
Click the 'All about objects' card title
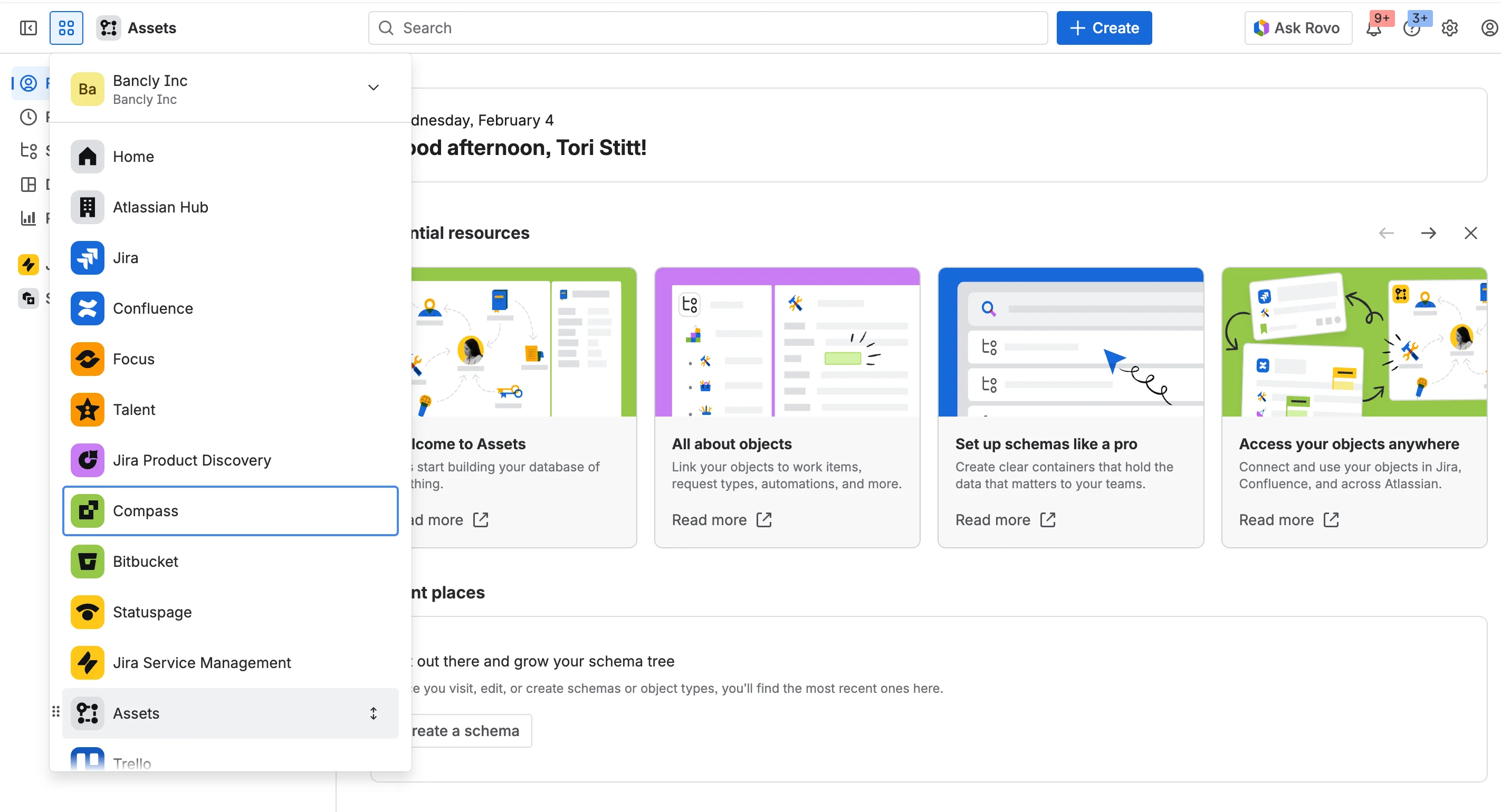point(732,444)
